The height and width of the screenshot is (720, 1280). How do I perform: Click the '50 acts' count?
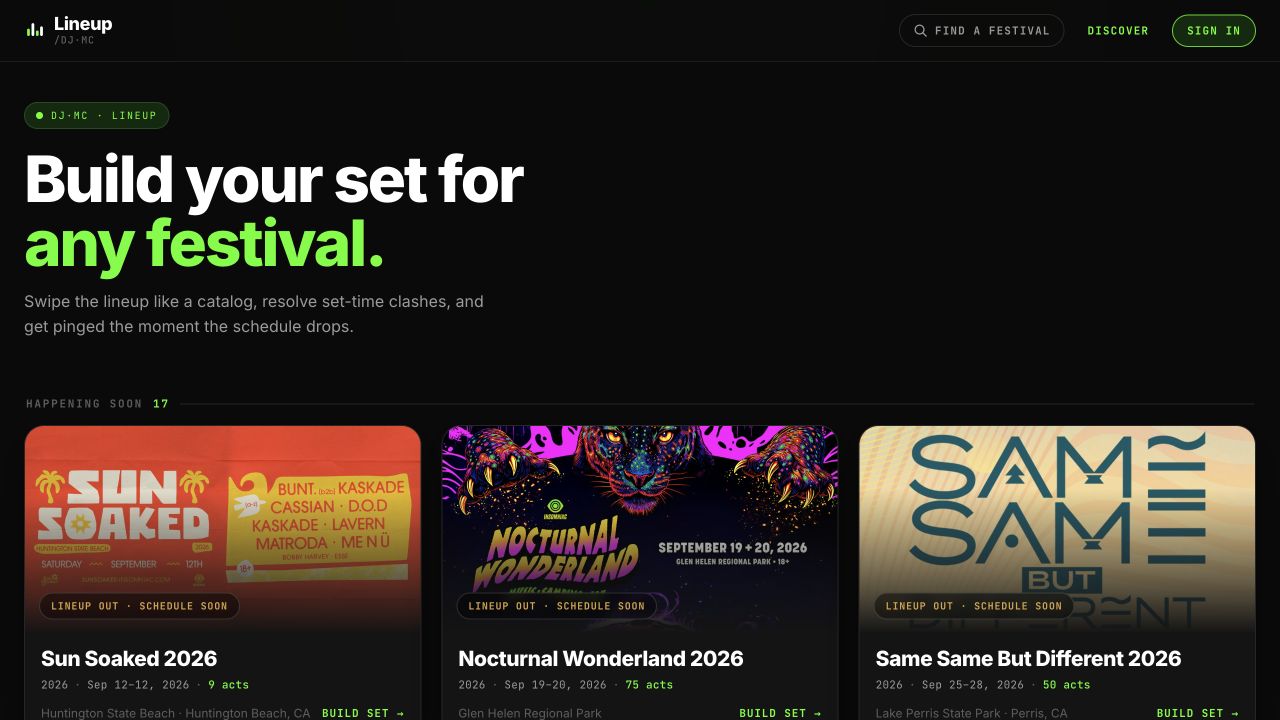1066,685
